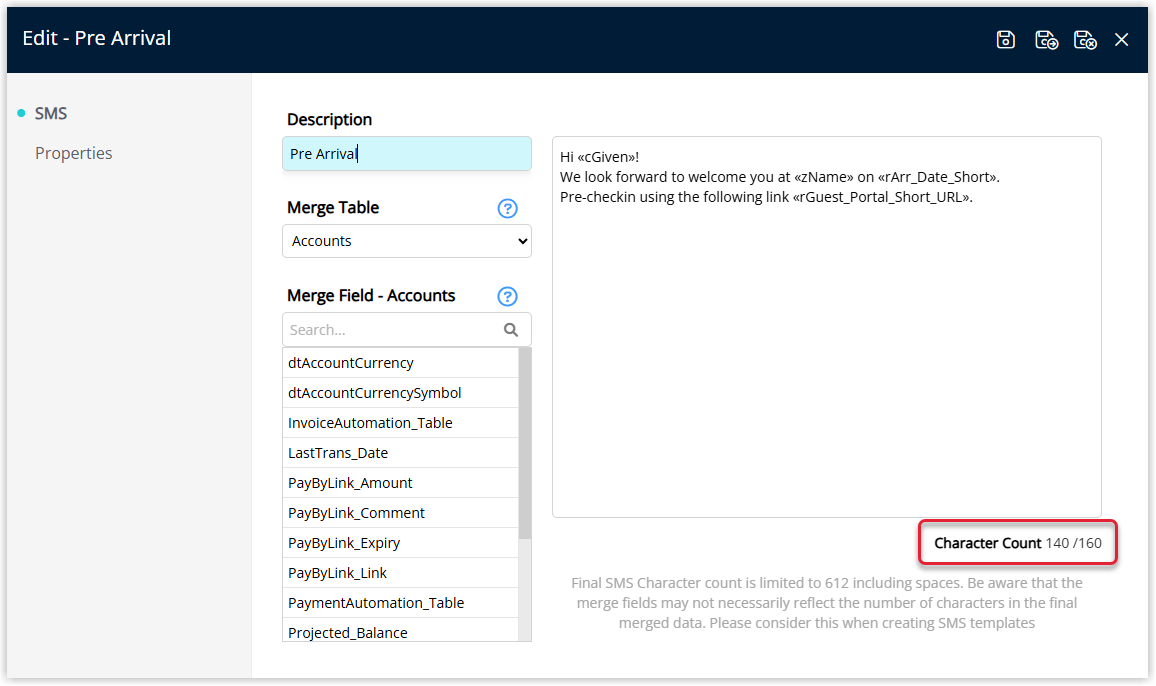Image resolution: width=1156 pixels, height=686 pixels.
Task: Select the PayByLink_Amount merge field
Action: click(400, 483)
